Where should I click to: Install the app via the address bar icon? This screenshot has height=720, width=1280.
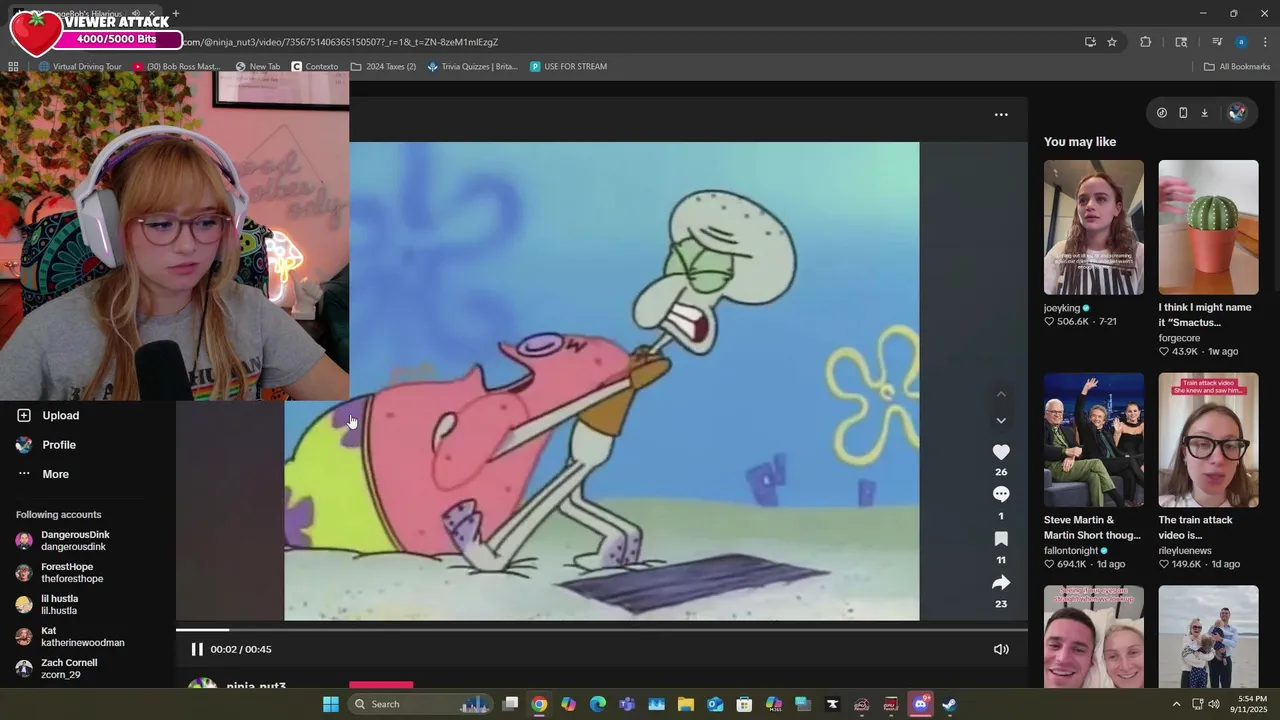[x=1090, y=42]
